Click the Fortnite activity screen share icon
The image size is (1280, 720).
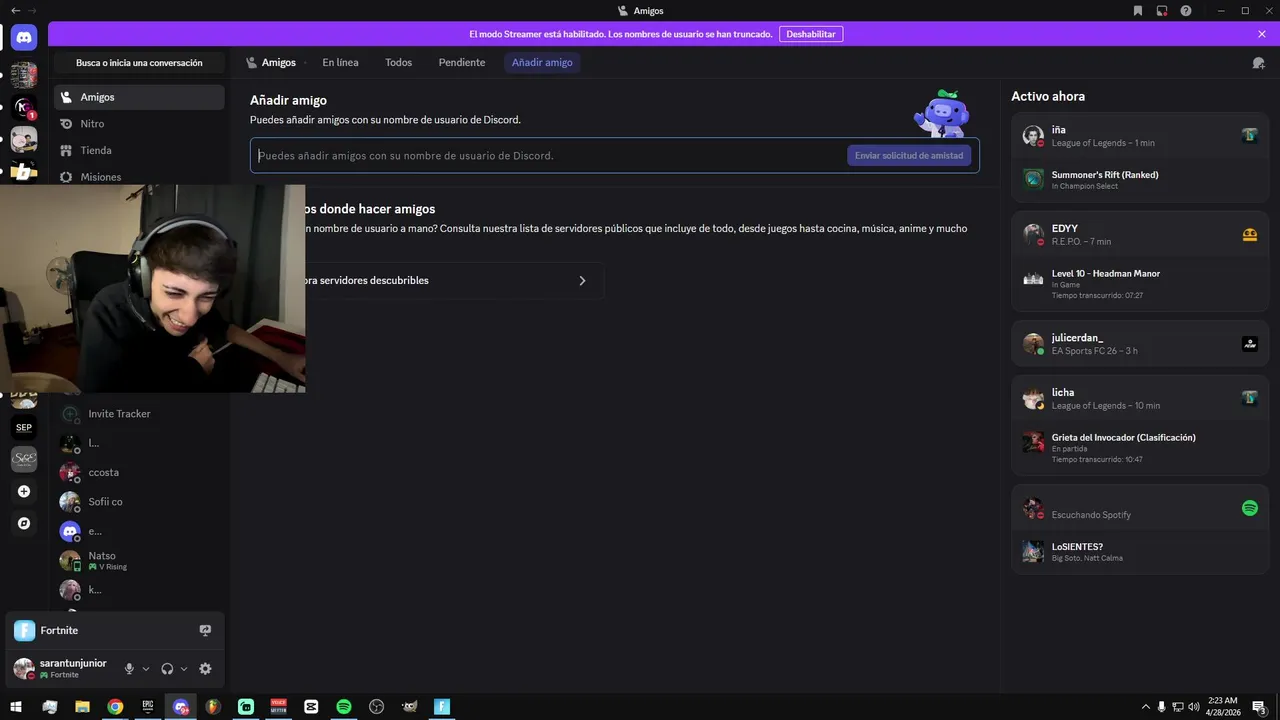coord(205,630)
